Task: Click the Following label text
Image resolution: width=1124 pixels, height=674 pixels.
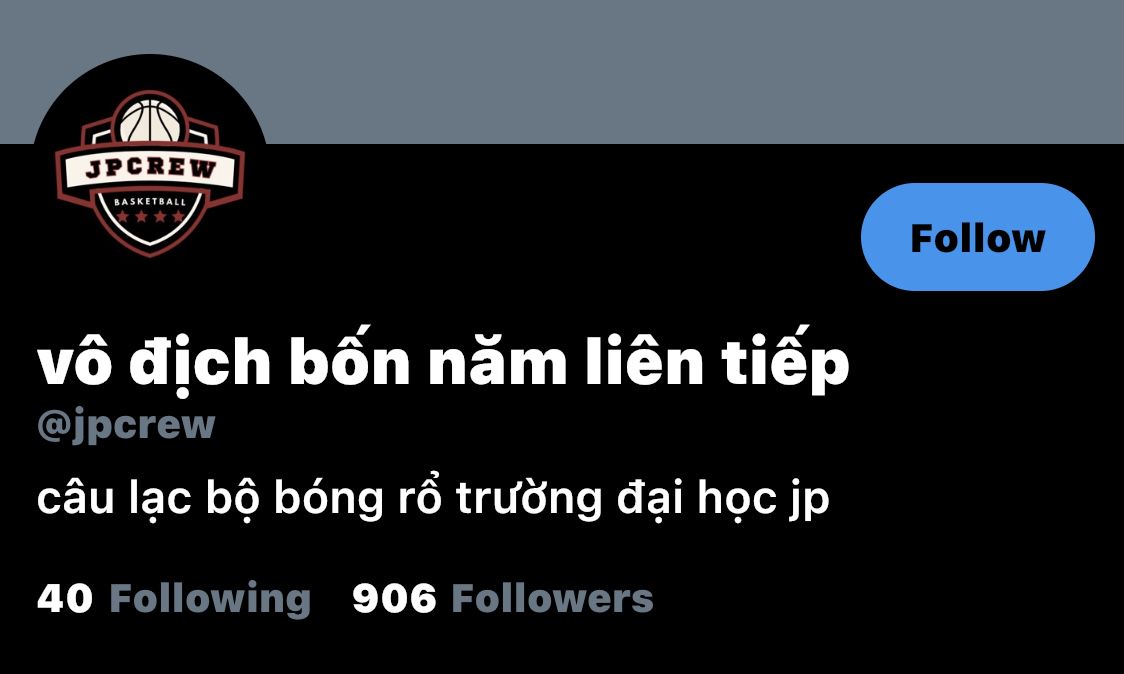Action: point(210,599)
